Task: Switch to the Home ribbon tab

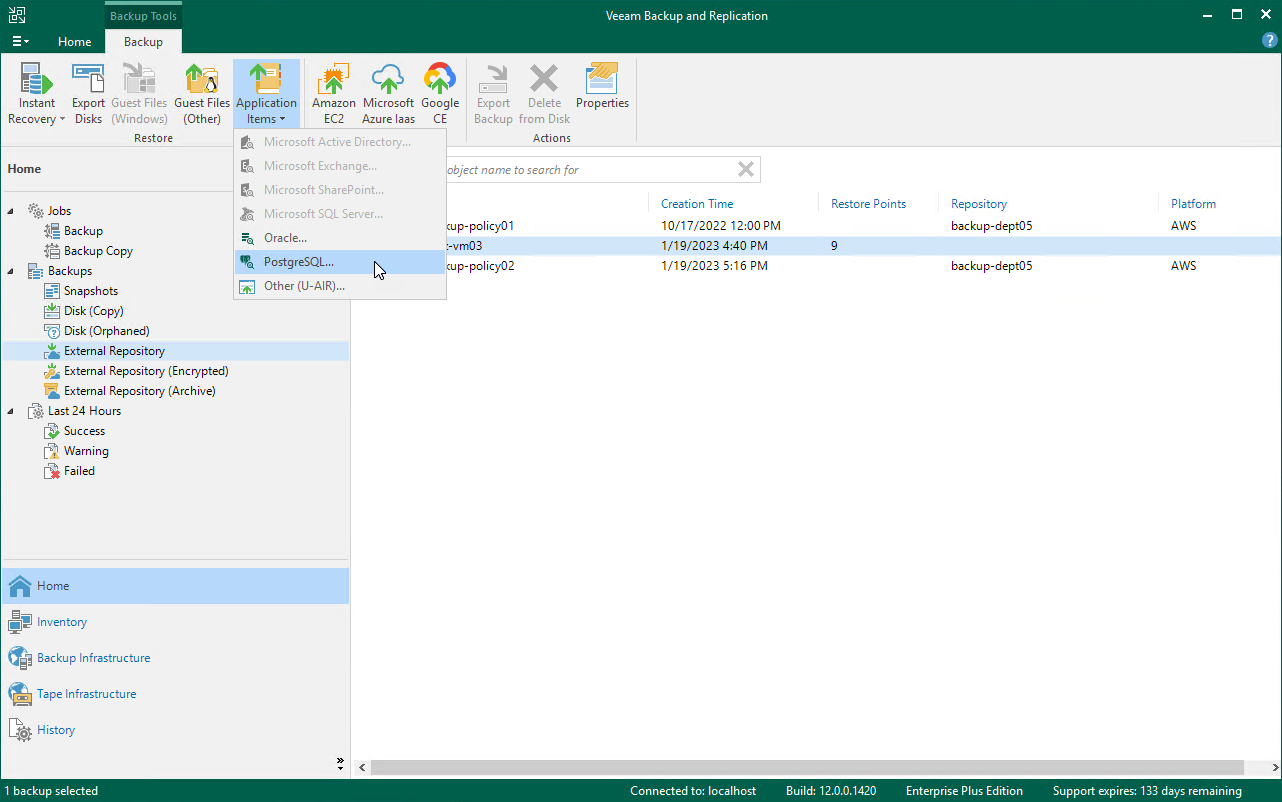Action: coord(75,42)
